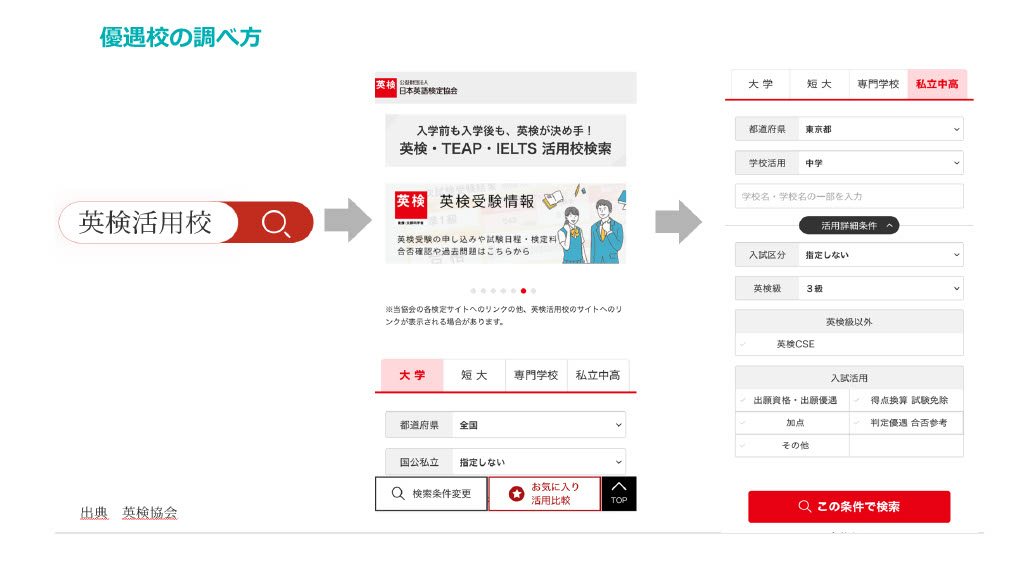Click the red この条件で検索 button
Screen dimensions: 1024x577
pyautogui.click(x=849, y=507)
